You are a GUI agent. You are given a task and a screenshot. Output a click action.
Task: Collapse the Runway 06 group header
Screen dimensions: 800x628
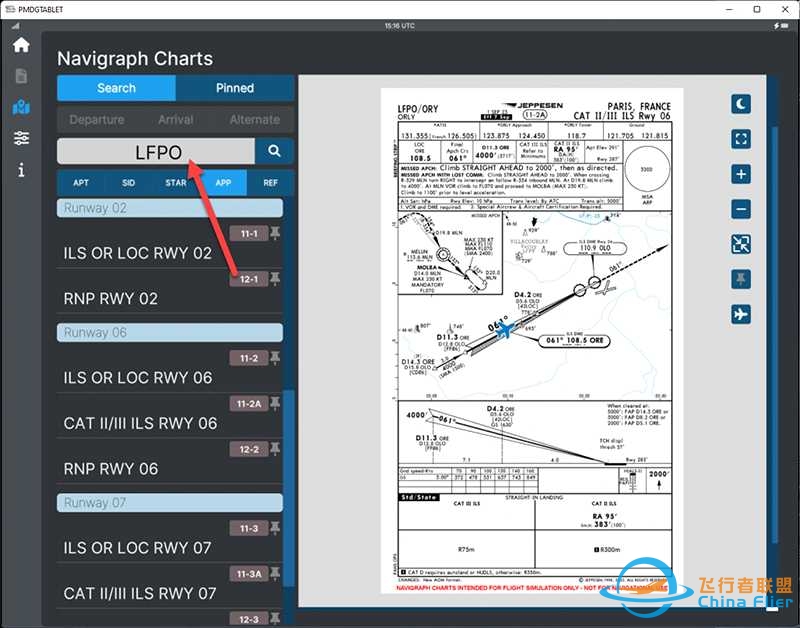170,333
